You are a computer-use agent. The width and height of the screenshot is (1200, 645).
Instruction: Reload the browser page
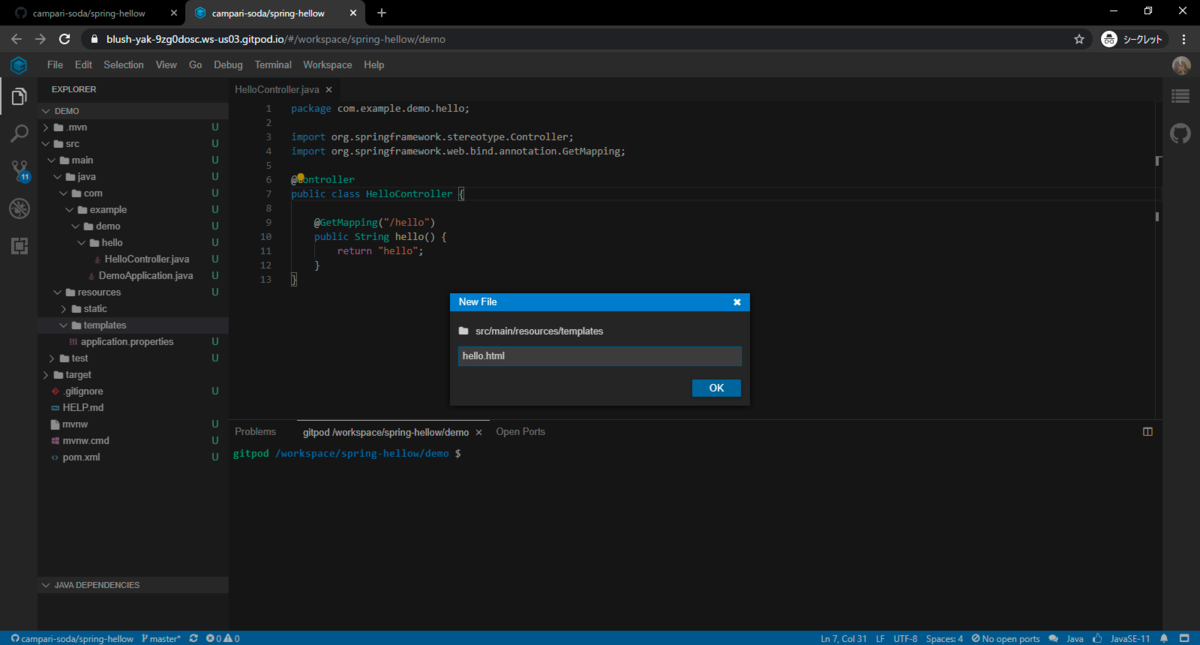[x=64, y=39]
